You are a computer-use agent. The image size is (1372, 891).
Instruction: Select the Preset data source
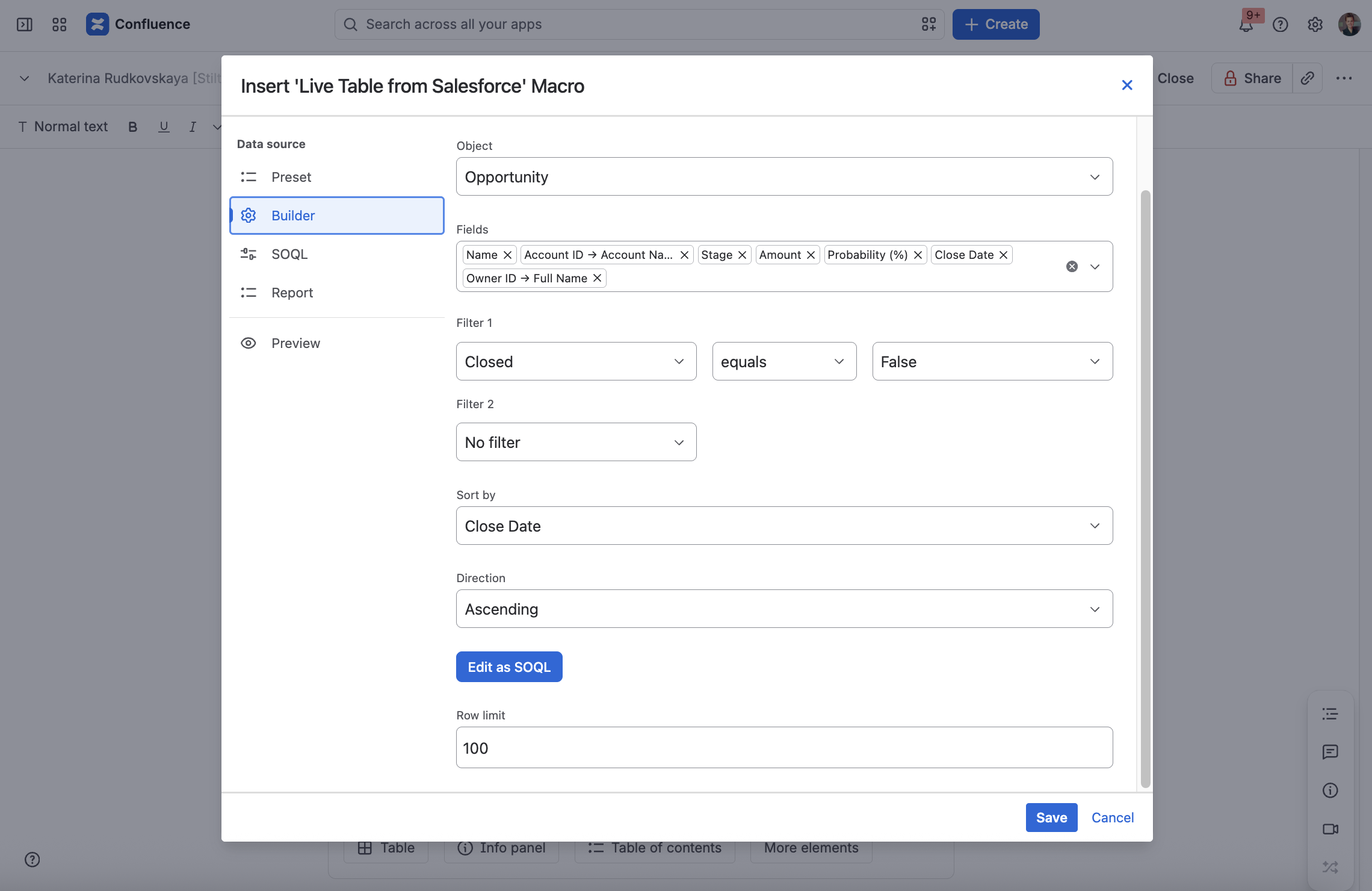coord(337,177)
